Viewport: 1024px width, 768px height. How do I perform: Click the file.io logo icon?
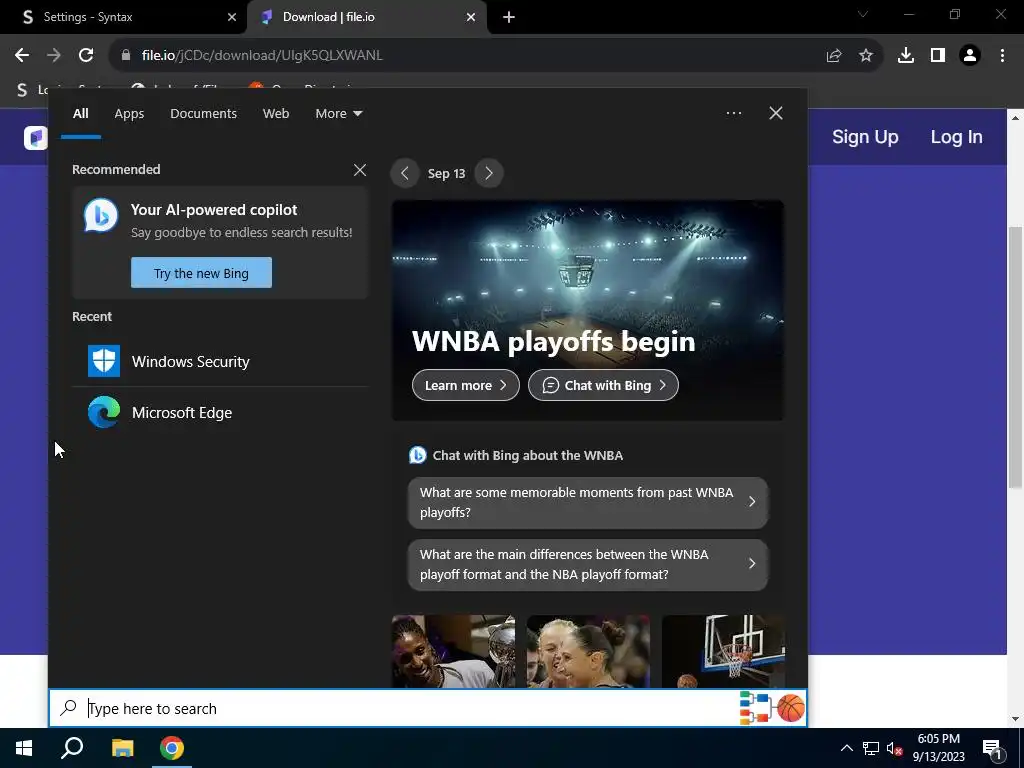click(35, 137)
